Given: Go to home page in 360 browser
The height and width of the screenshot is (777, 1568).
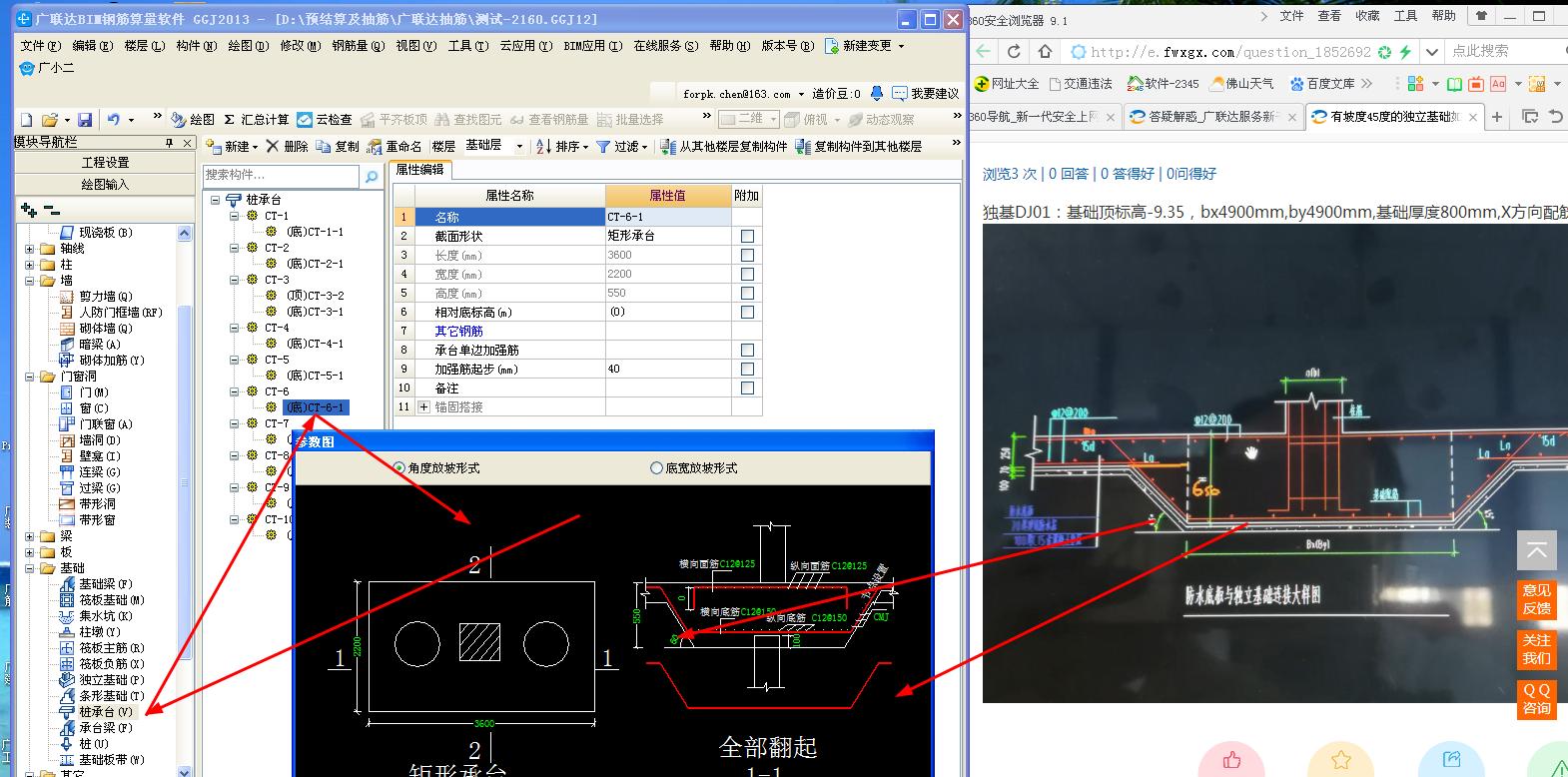Looking at the screenshot, I should coord(1045,51).
